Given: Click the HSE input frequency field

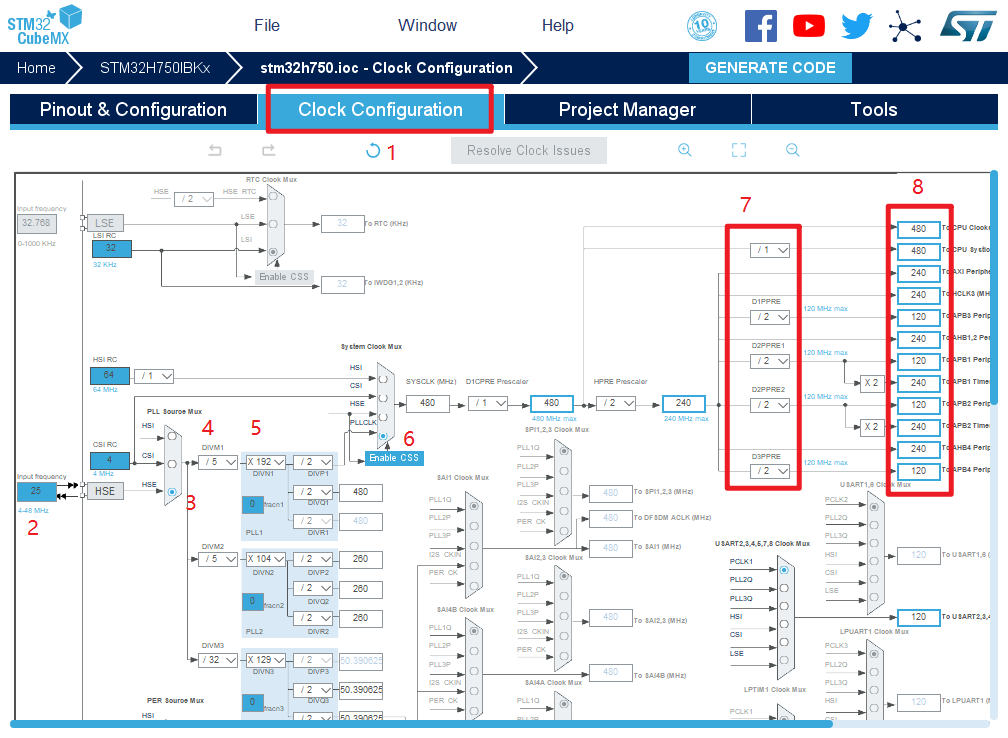Looking at the screenshot, I should (37, 491).
